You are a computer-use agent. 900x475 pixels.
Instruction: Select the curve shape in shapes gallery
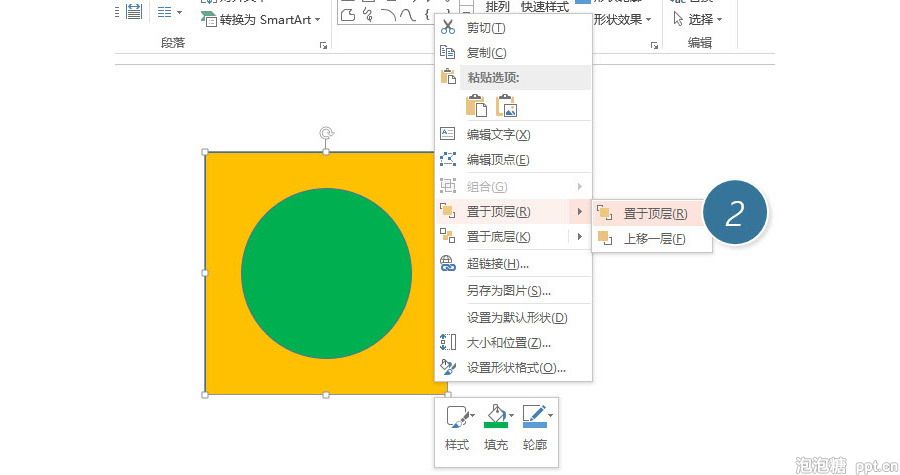[408, 15]
